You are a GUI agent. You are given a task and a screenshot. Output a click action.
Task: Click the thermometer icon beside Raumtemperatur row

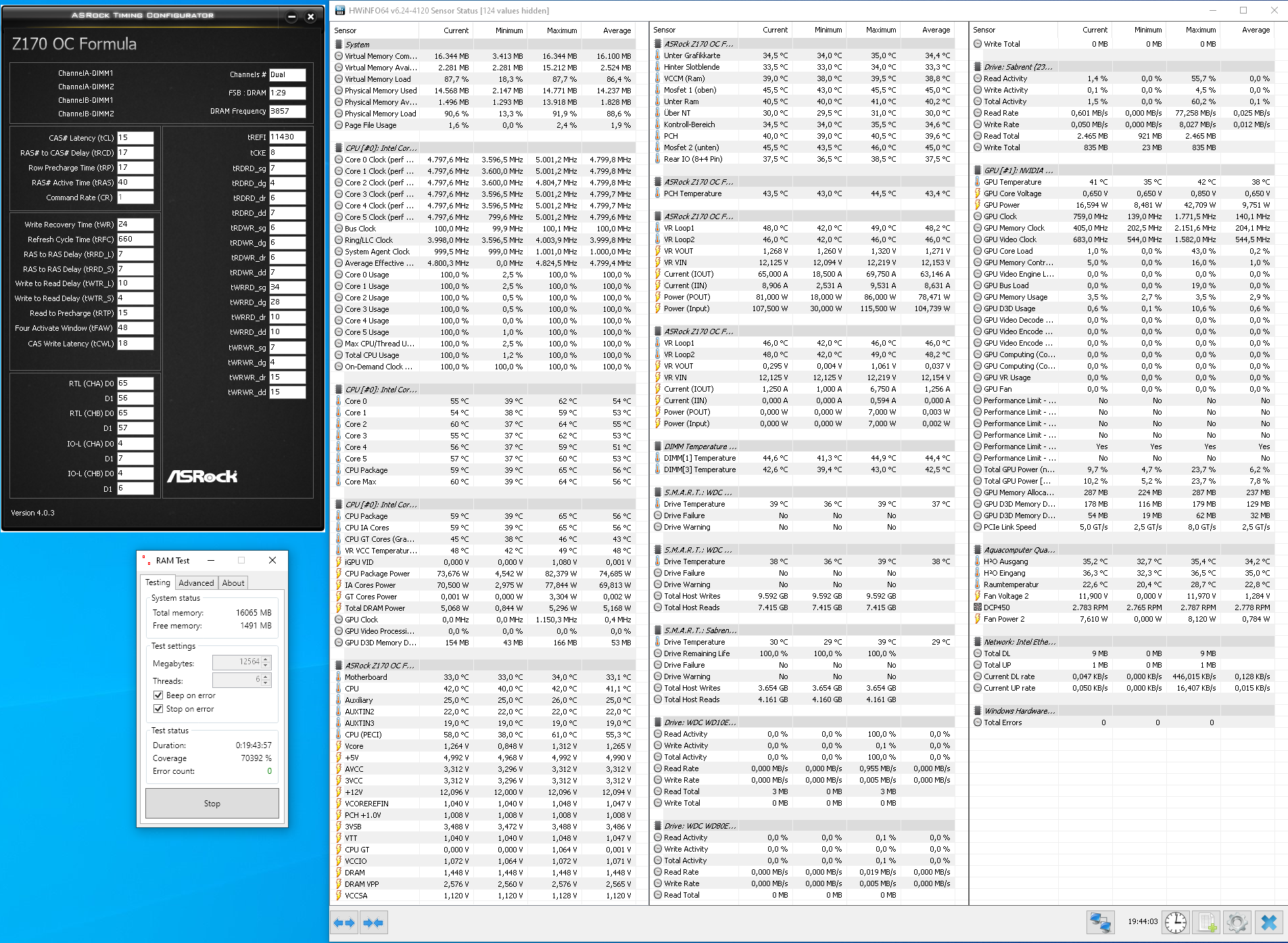(978, 584)
